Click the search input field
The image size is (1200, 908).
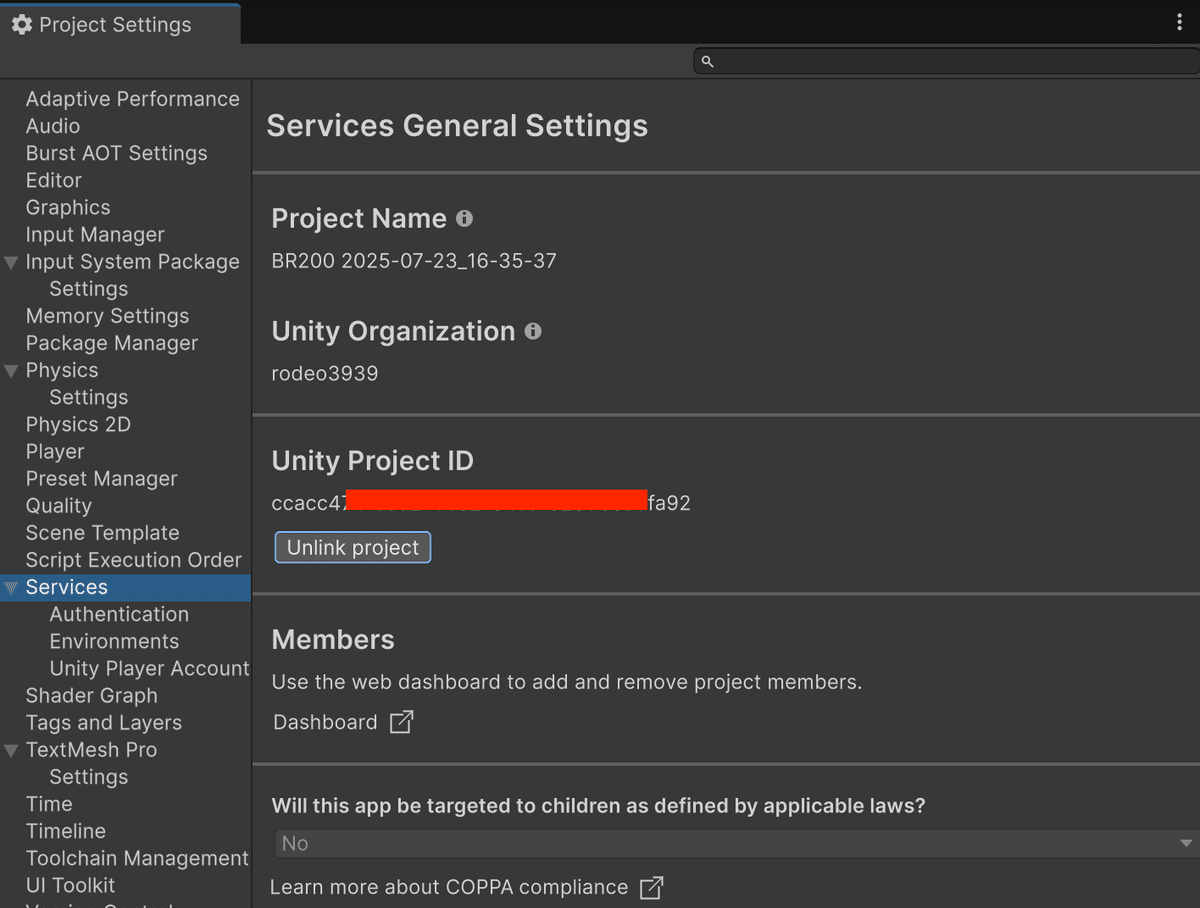(x=900, y=61)
